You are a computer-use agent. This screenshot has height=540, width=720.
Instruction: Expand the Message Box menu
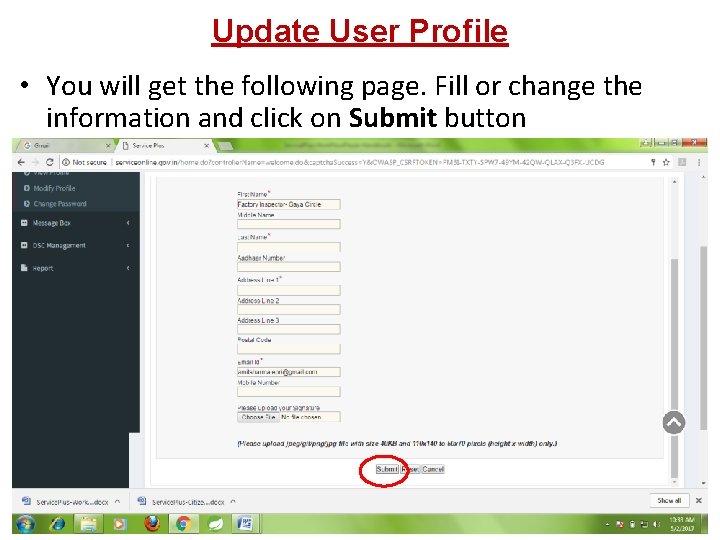76,223
